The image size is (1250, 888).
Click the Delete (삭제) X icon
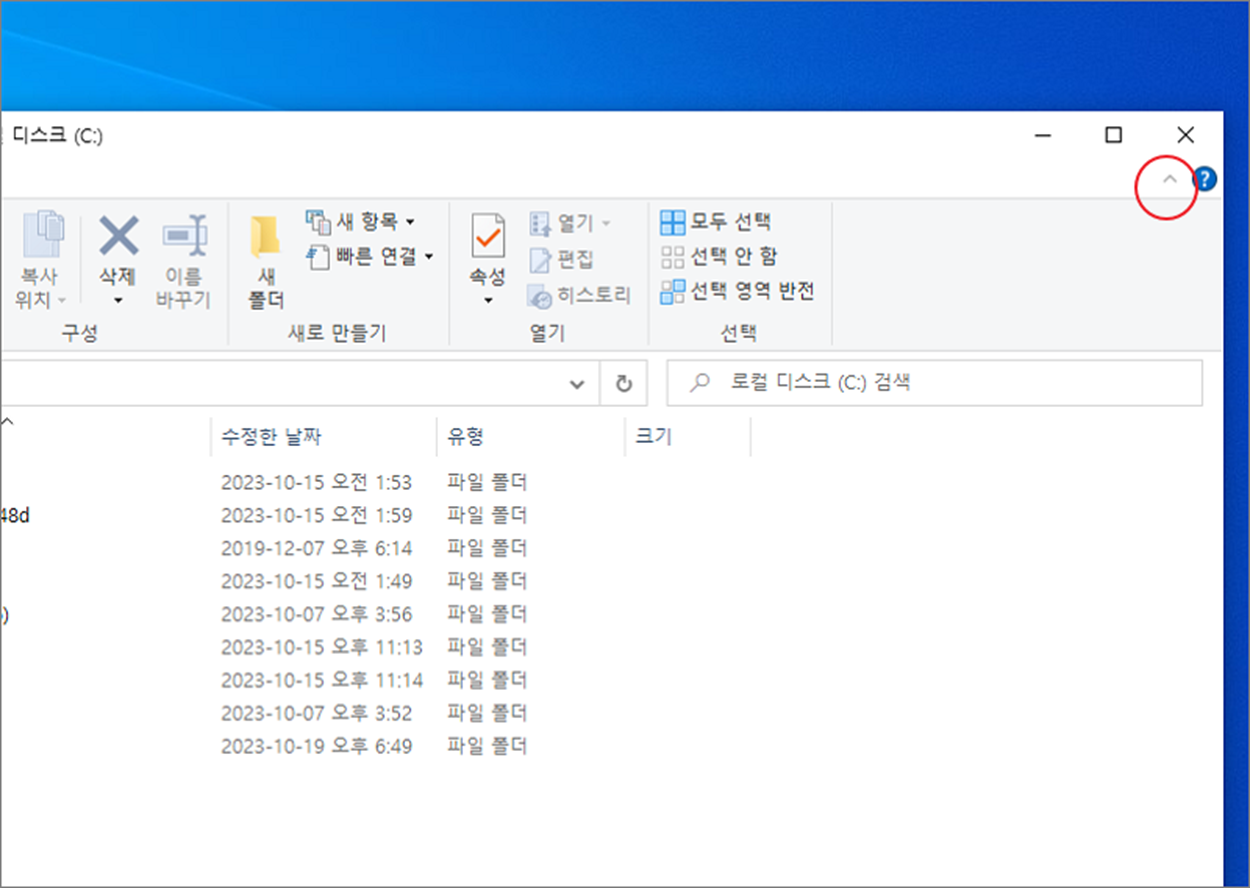coord(118,236)
